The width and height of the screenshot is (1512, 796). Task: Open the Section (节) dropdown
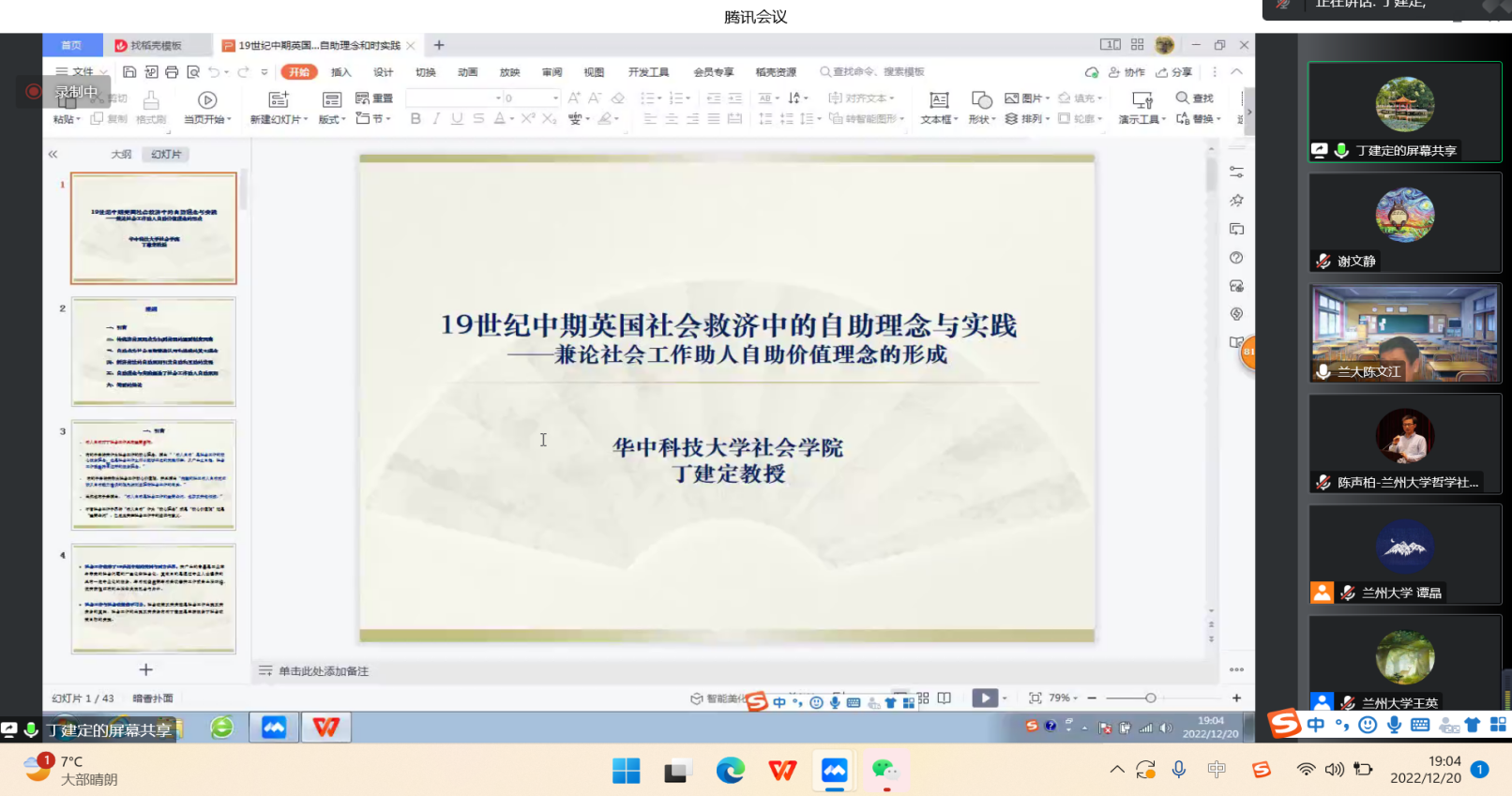pos(373,119)
